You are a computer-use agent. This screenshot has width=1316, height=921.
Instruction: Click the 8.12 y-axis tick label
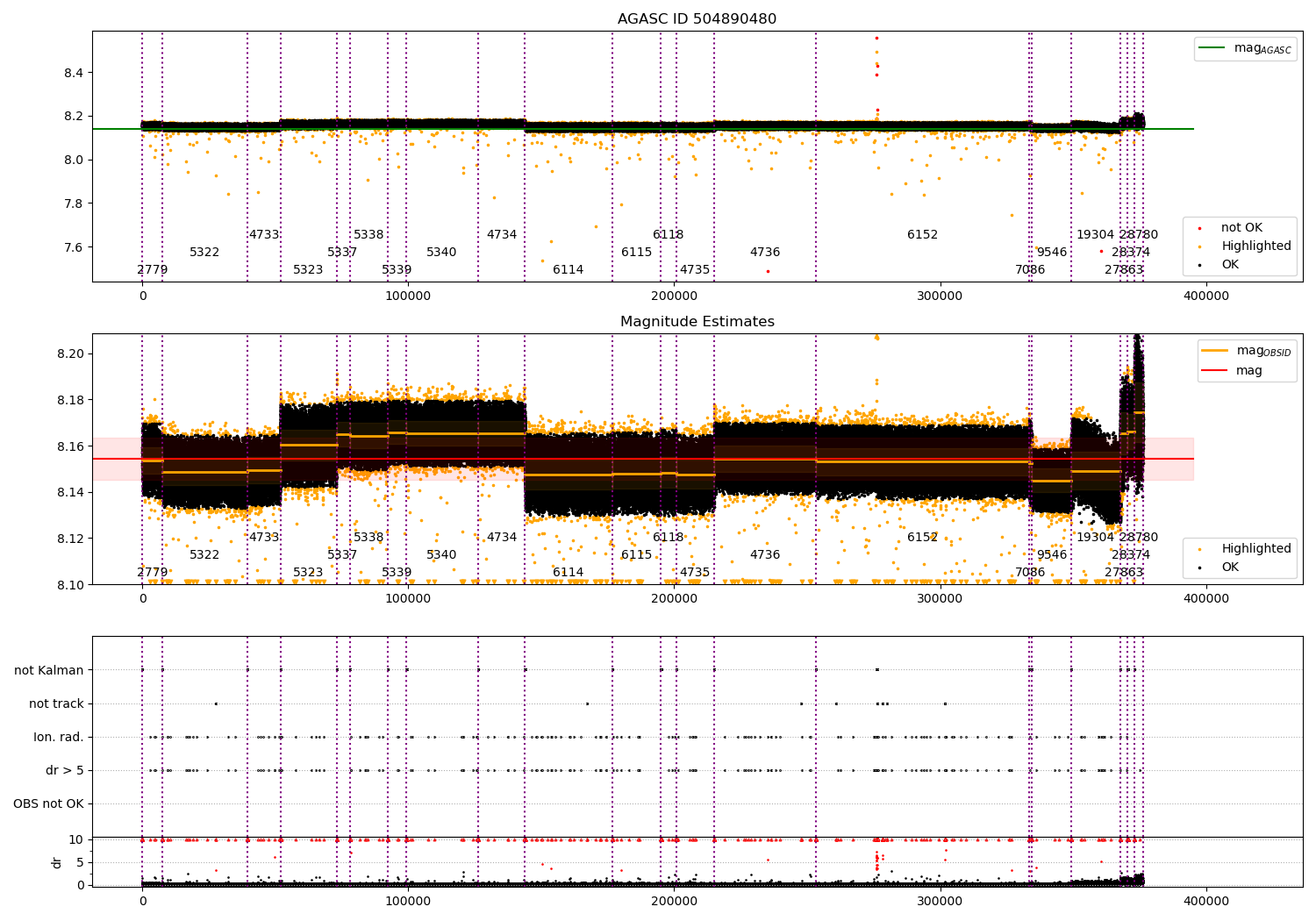[x=70, y=539]
